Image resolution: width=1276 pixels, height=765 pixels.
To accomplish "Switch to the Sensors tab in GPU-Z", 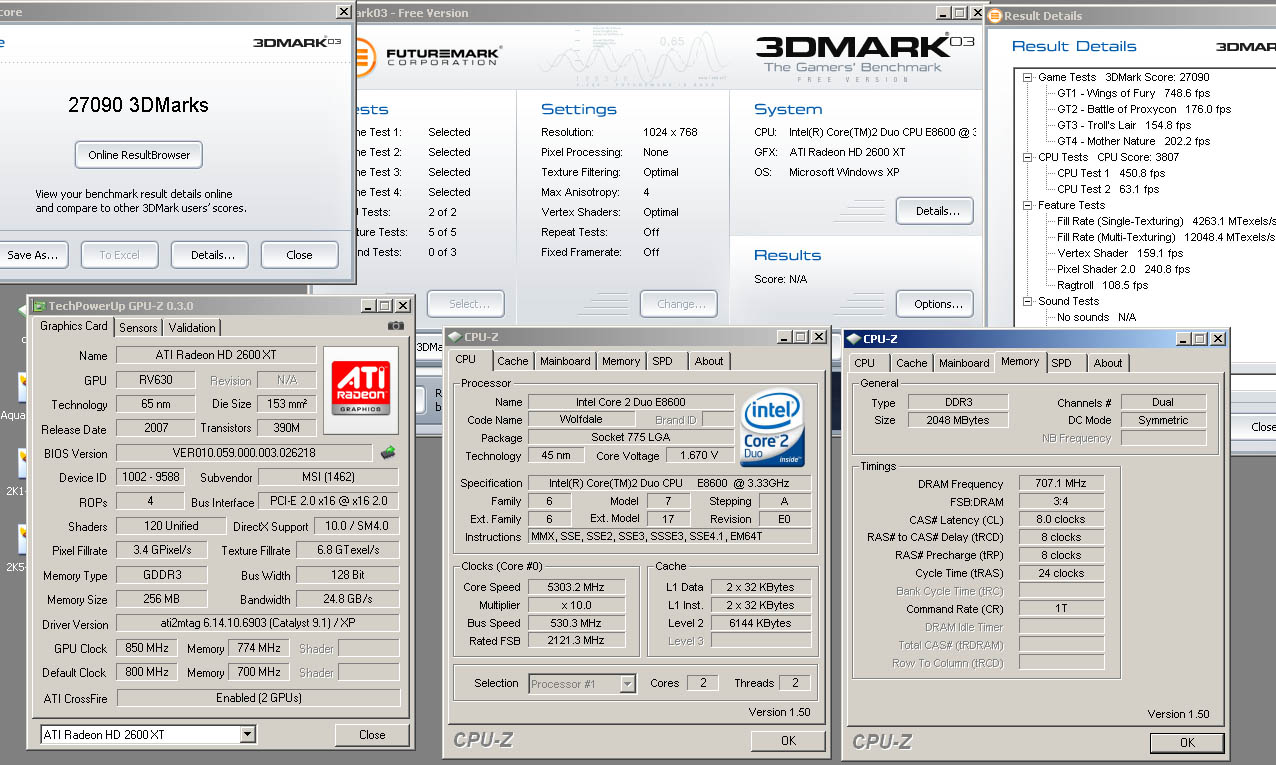I will 138,328.
